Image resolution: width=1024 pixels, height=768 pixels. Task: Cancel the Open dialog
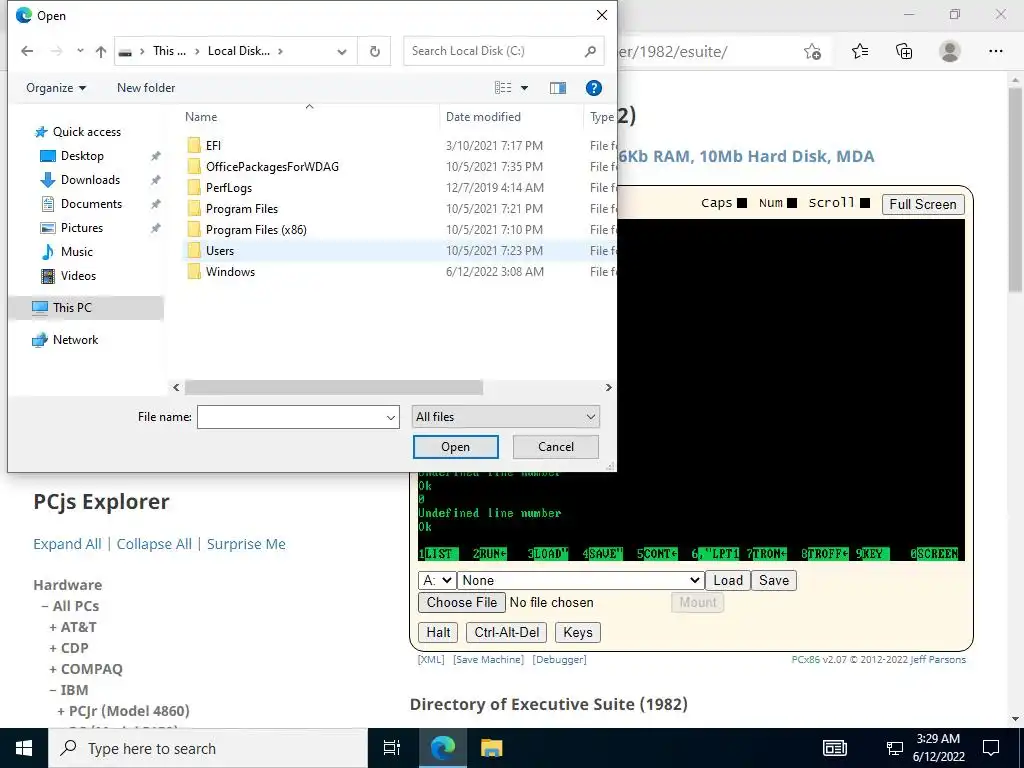pos(556,447)
